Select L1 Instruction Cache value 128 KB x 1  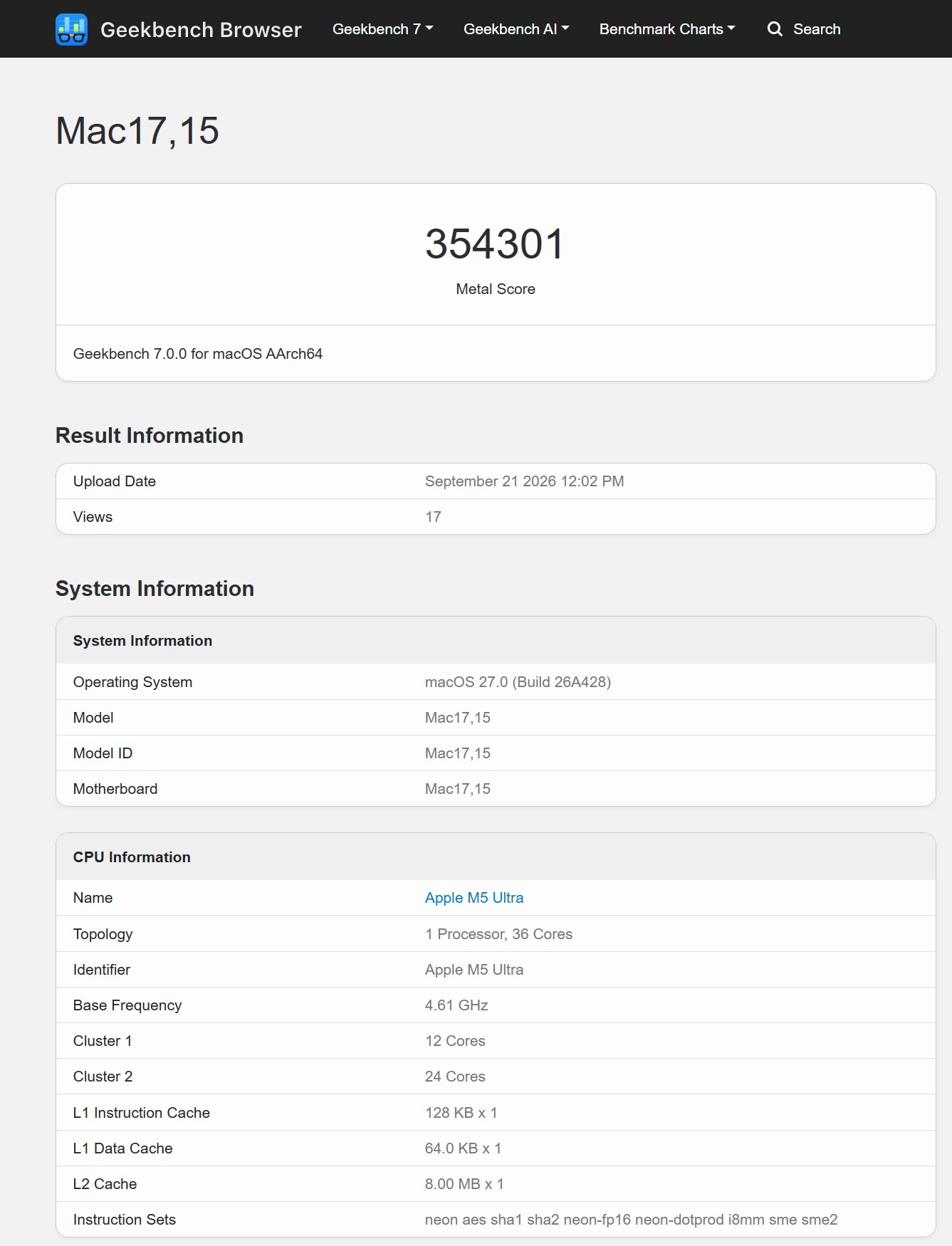click(461, 1113)
